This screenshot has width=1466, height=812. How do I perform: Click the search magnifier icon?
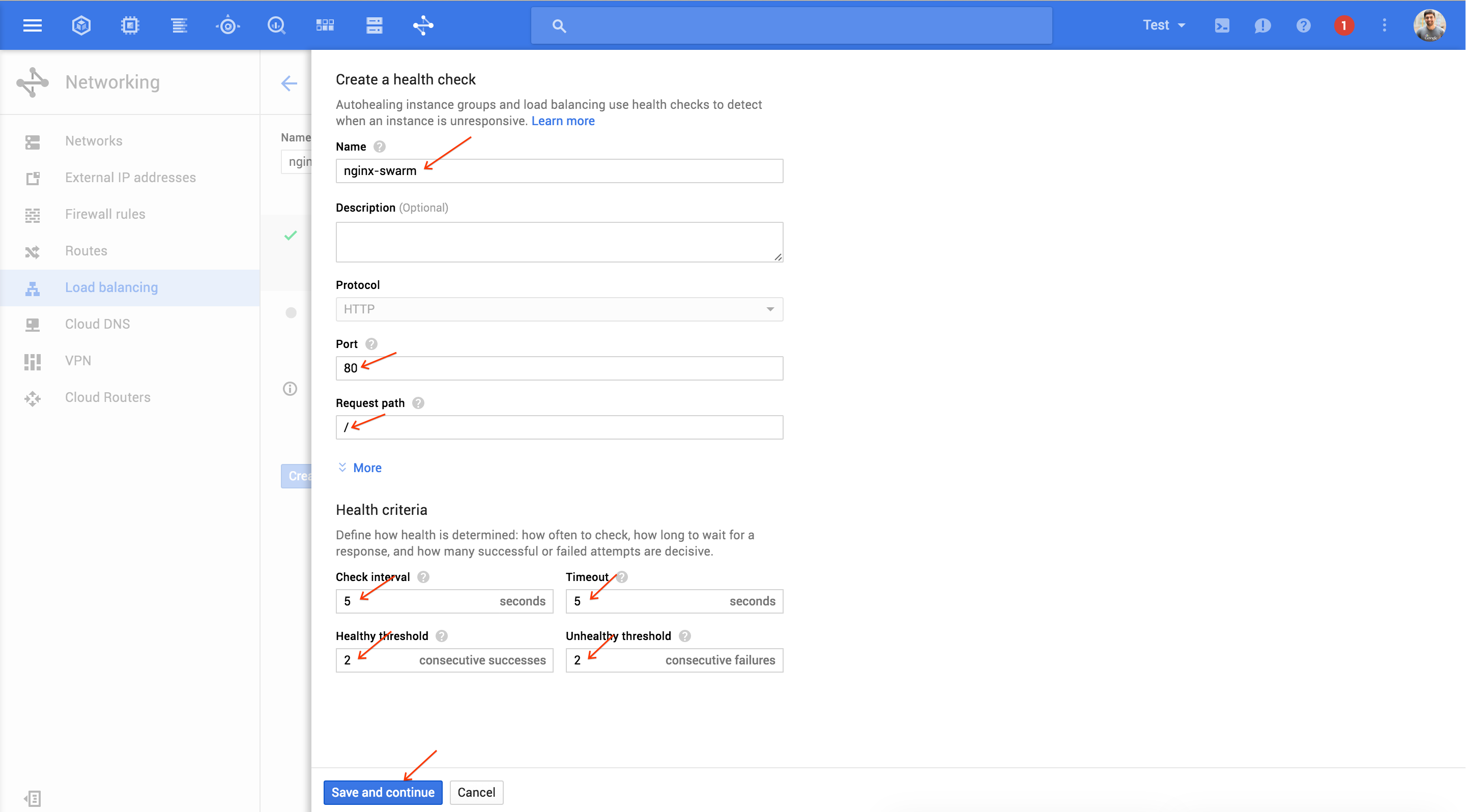click(559, 26)
